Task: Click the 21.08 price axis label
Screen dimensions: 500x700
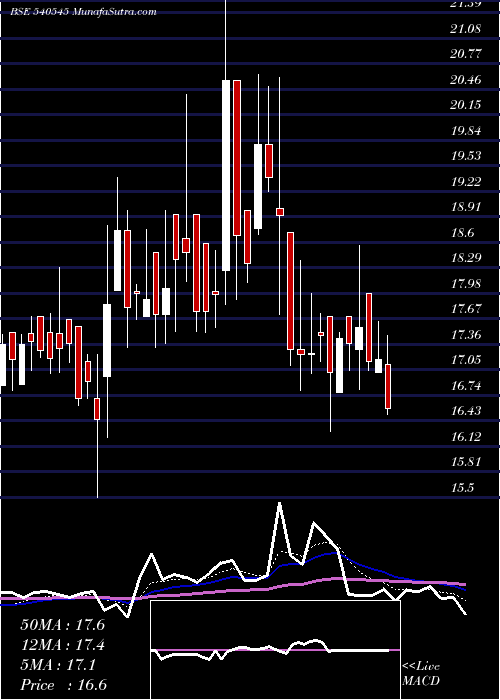Action: click(466, 29)
